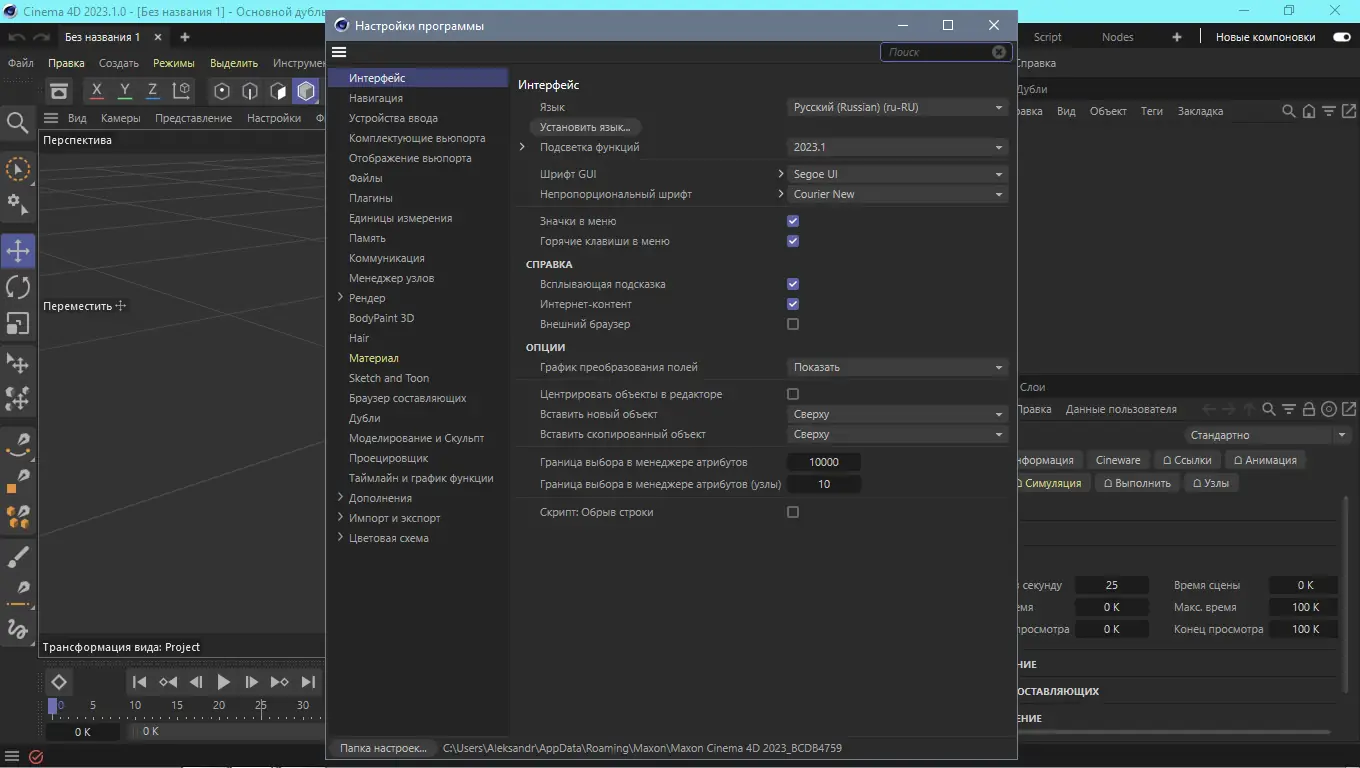The height and width of the screenshot is (768, 1360).
Task: Expand the 'Рендер' tree category
Action: (340, 298)
